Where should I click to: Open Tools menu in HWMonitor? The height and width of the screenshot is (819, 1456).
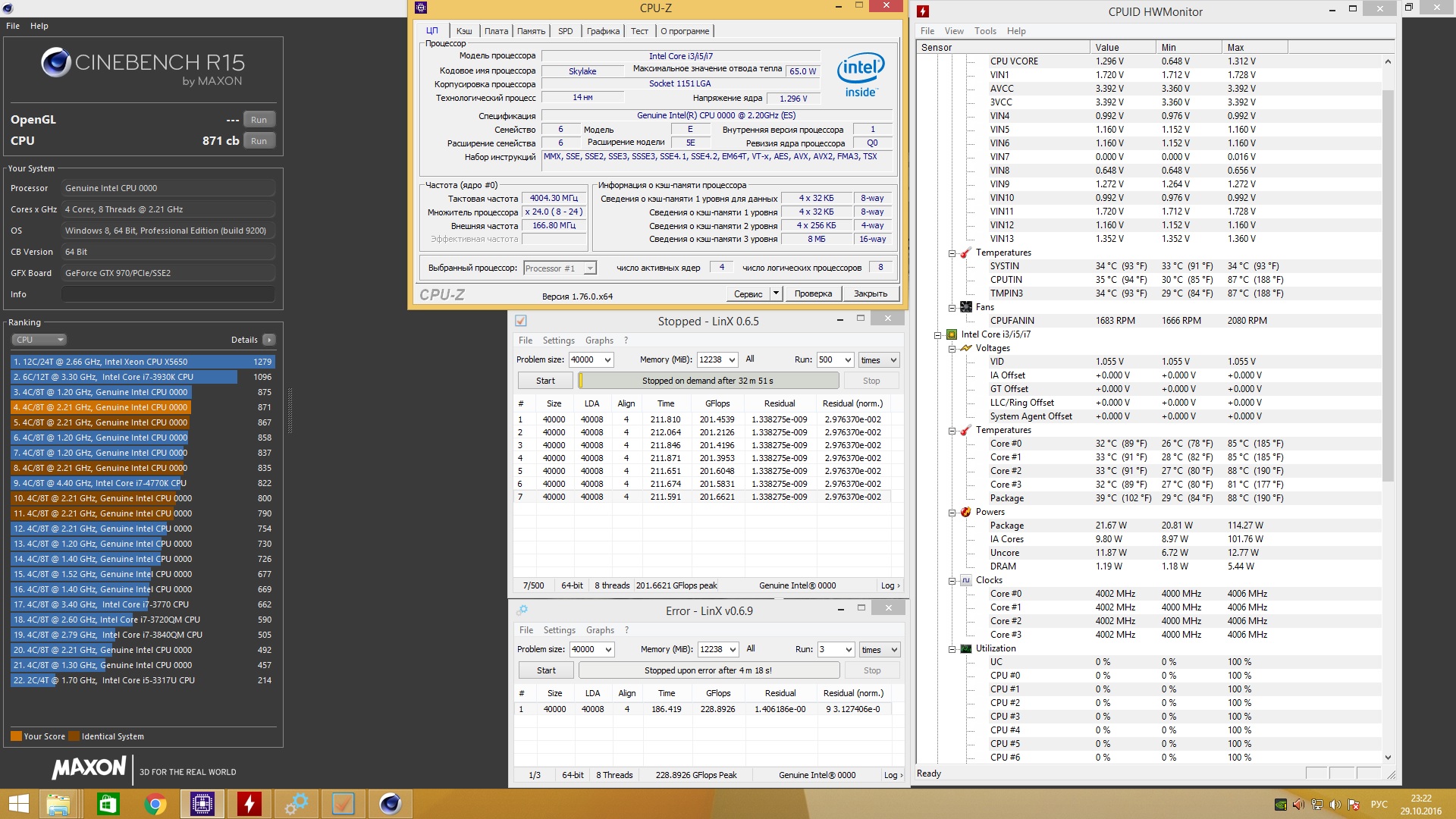[x=985, y=31]
